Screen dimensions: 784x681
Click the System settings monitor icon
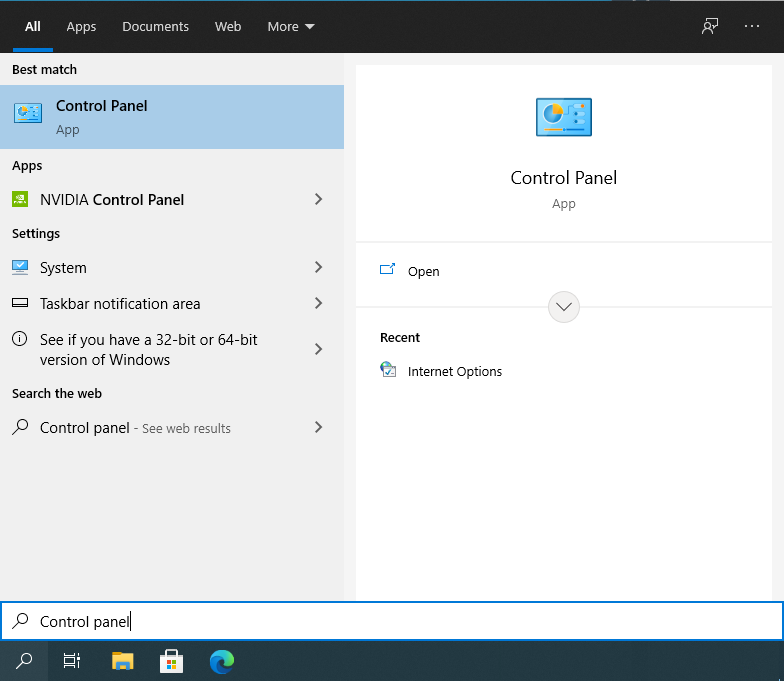[20, 268]
